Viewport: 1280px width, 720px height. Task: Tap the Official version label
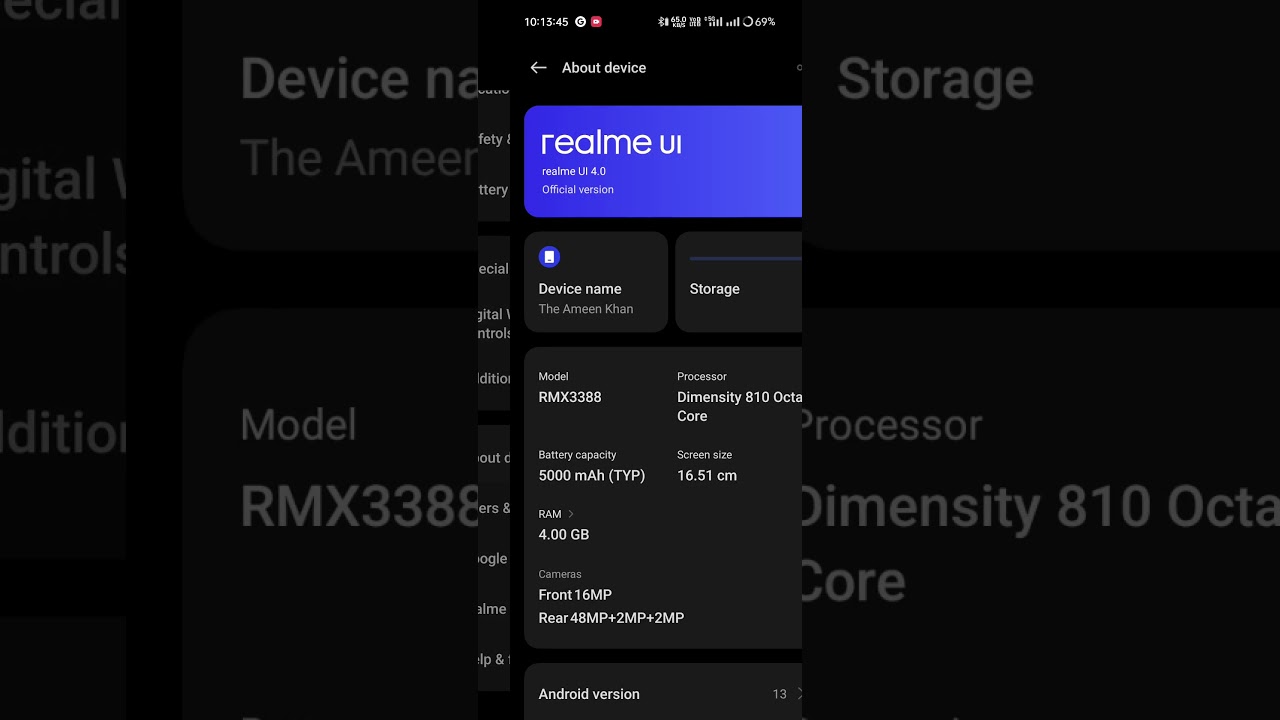pyautogui.click(x=578, y=189)
